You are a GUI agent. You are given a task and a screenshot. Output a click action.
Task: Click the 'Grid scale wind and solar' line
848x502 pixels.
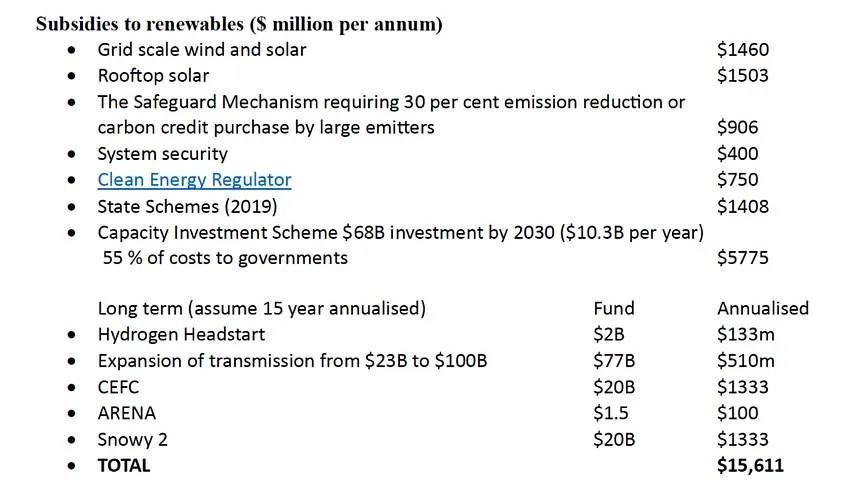201,49
